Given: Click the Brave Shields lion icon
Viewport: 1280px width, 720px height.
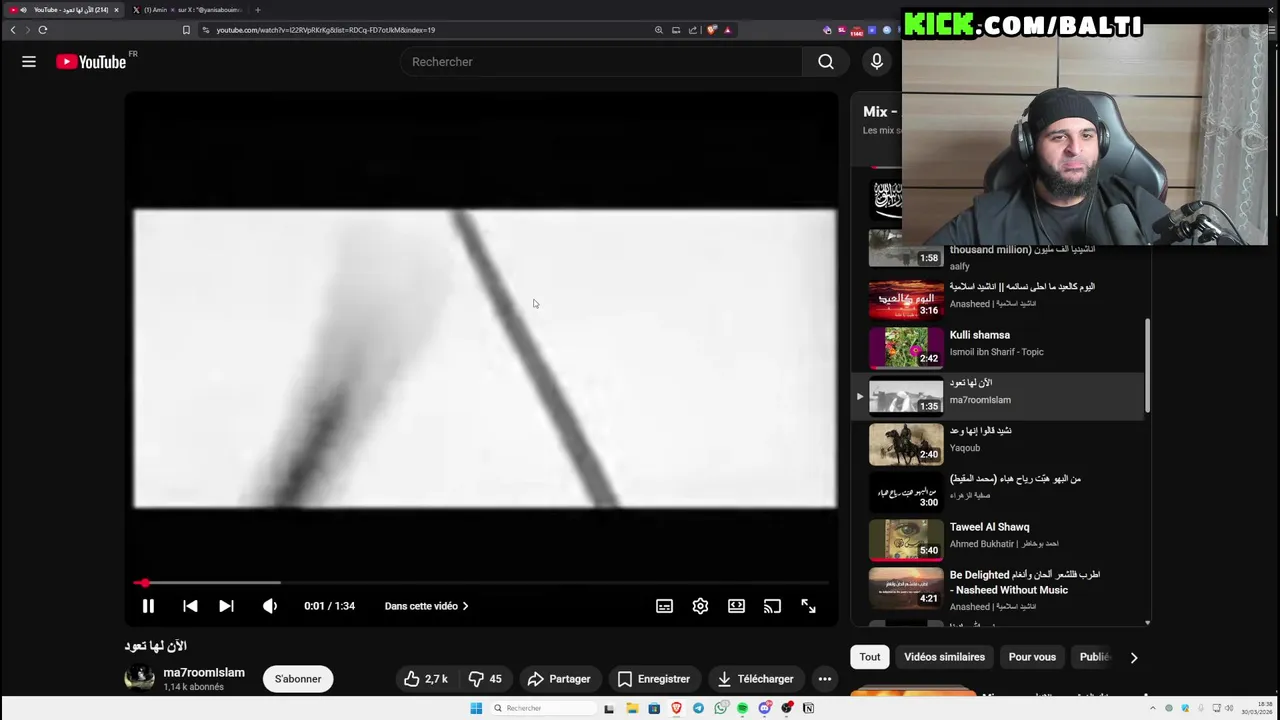Looking at the screenshot, I should (x=712, y=30).
